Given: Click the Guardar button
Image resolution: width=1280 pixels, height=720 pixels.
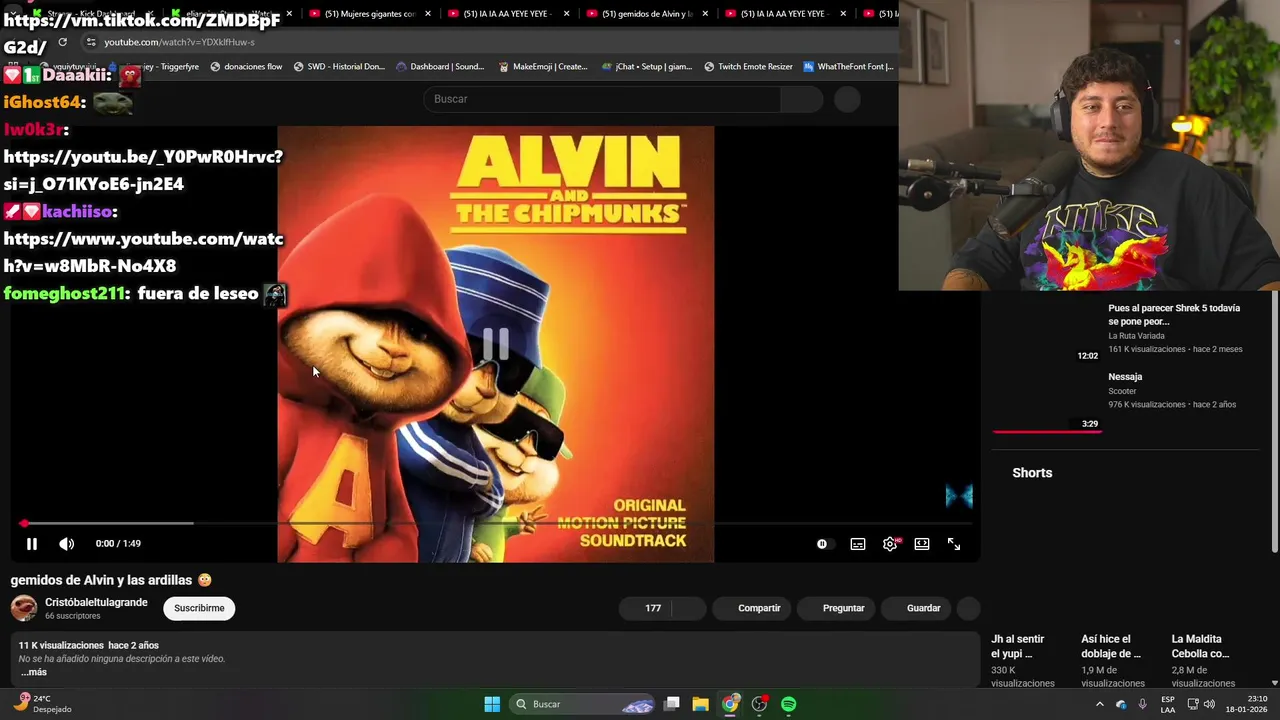Looking at the screenshot, I should pyautogui.click(x=916, y=608).
